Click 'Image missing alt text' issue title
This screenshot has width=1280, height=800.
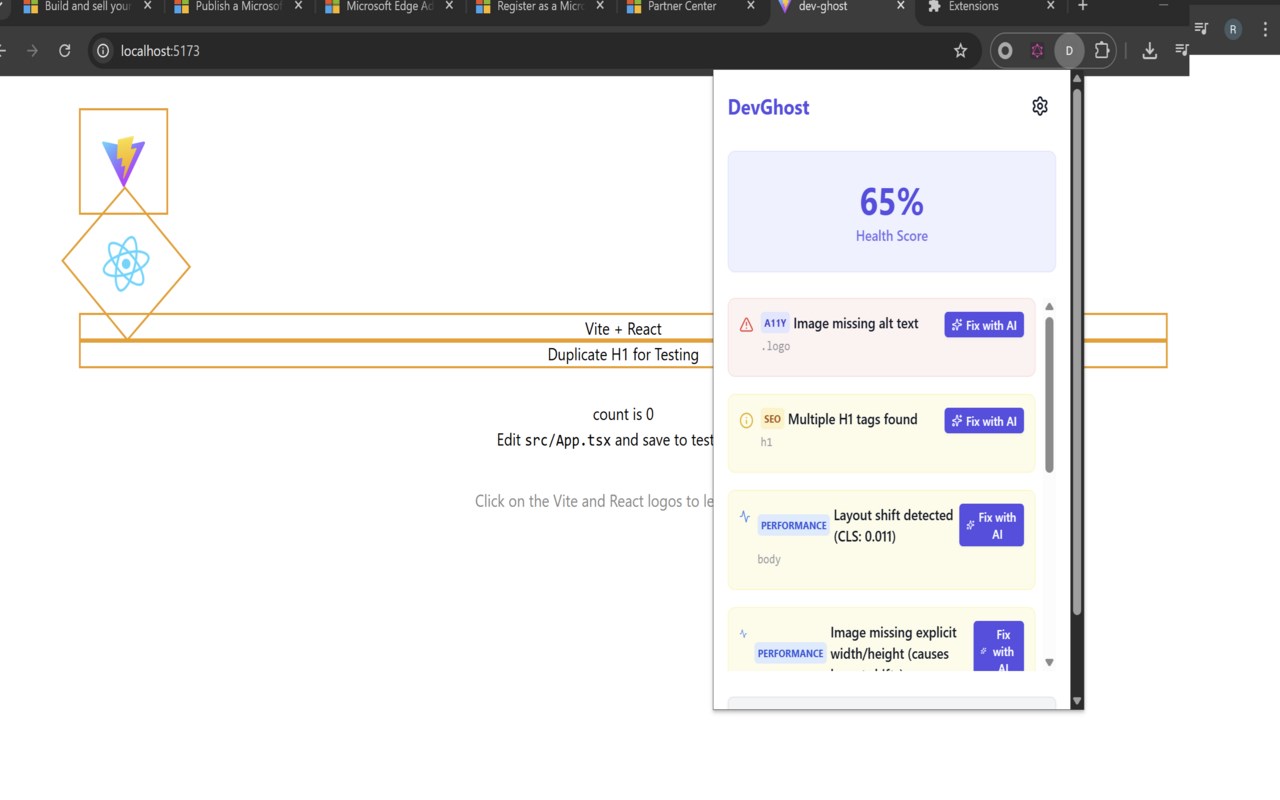tap(856, 323)
